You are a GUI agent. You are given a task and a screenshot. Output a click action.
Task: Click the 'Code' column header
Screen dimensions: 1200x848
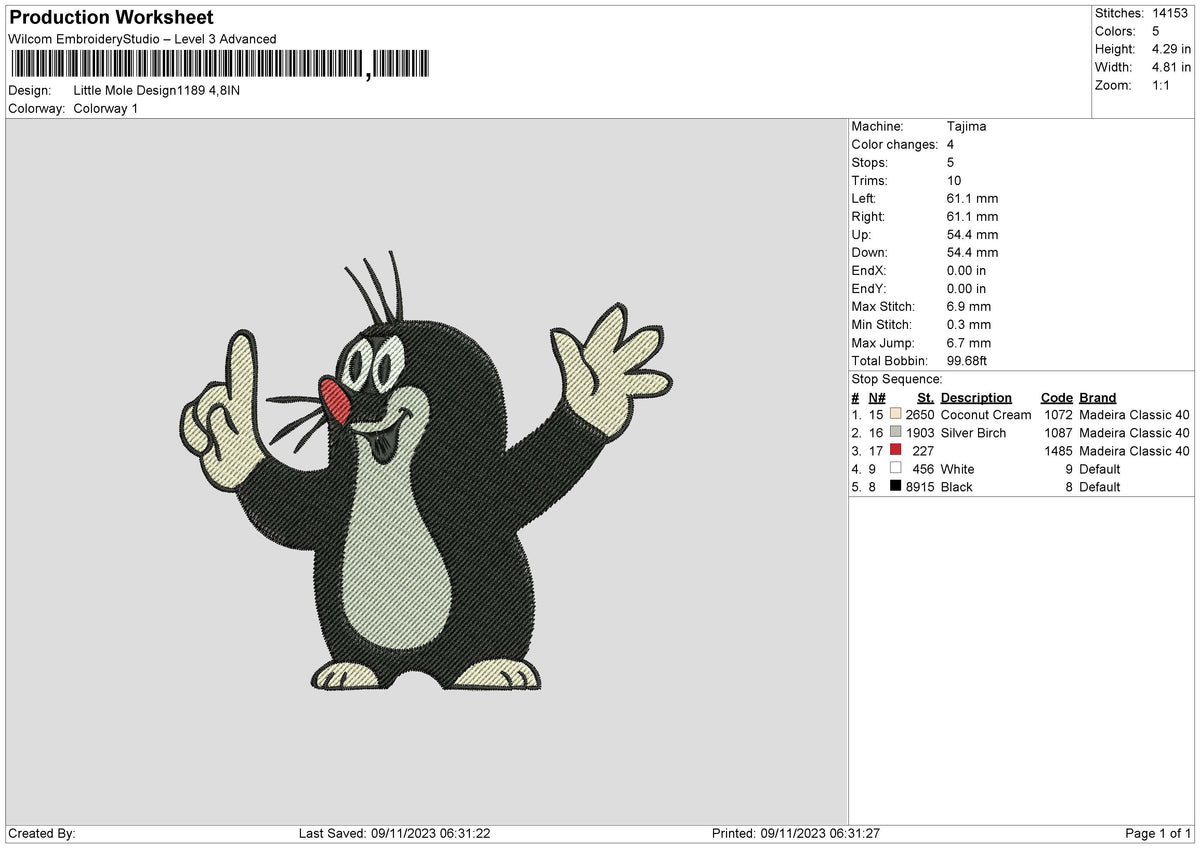(x=1056, y=397)
